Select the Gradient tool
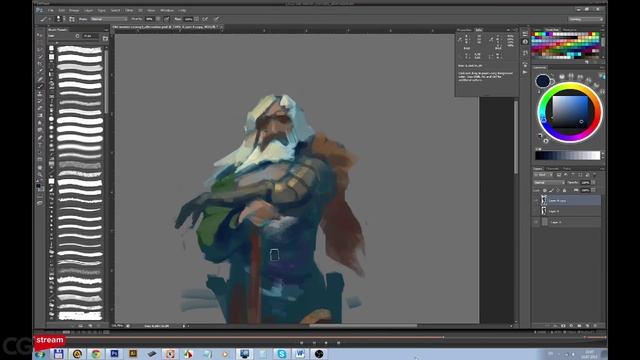Screen dimensions: 640x360 (40, 115)
